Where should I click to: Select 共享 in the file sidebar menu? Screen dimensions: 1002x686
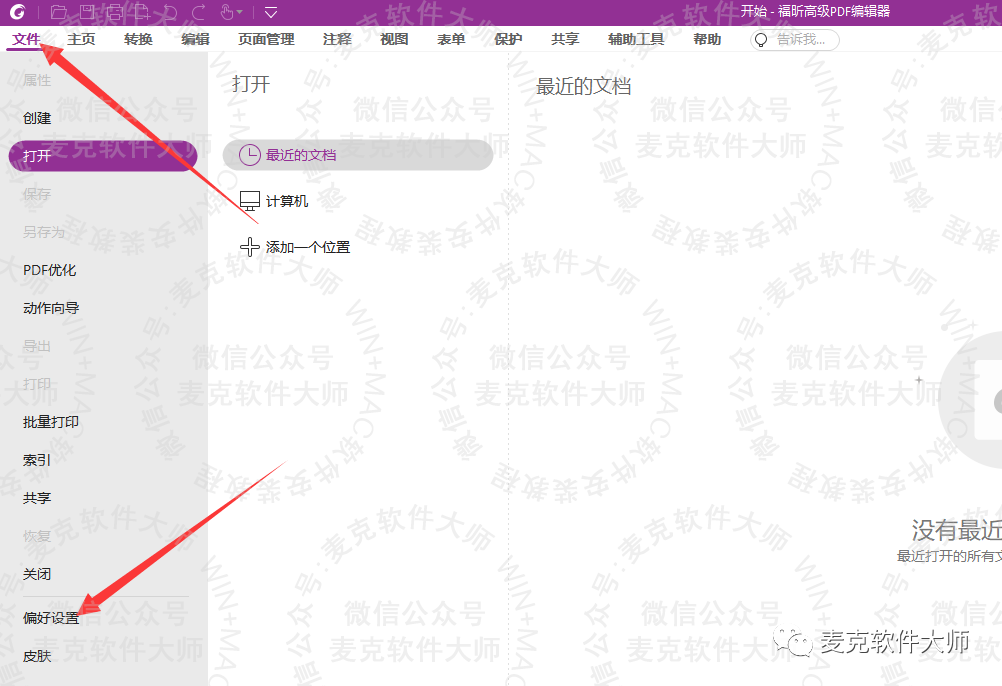pyautogui.click(x=37, y=498)
